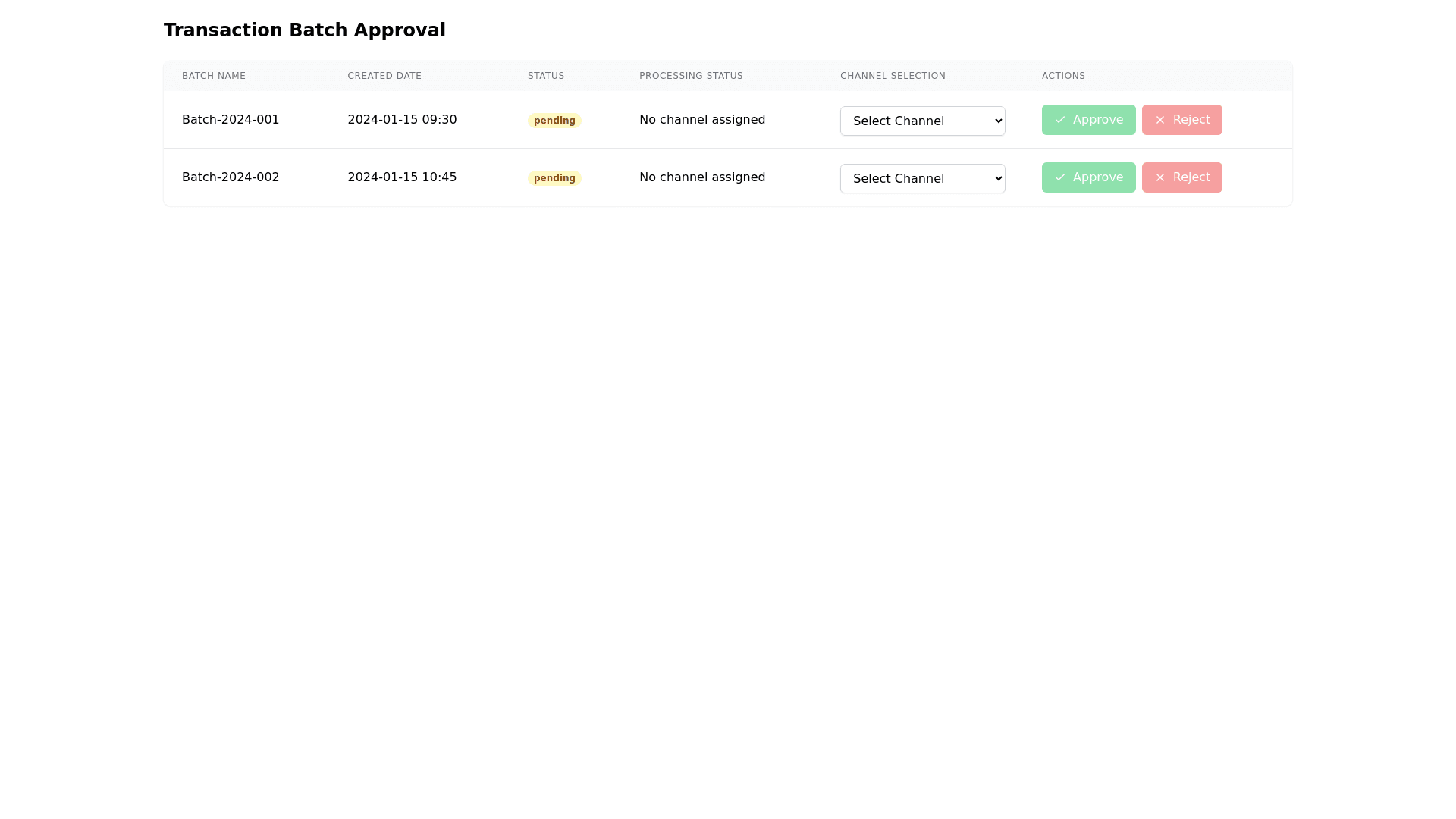
Task: Select the Batch-2024-001 batch name
Action: pos(231,119)
